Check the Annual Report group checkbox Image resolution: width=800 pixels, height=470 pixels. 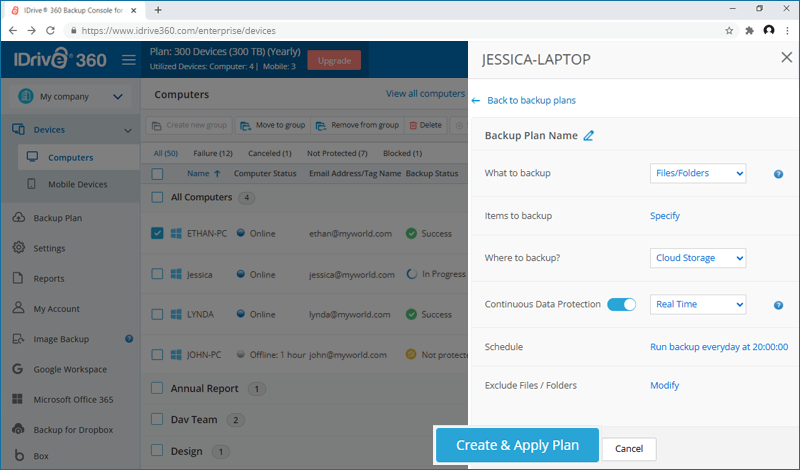(x=157, y=388)
